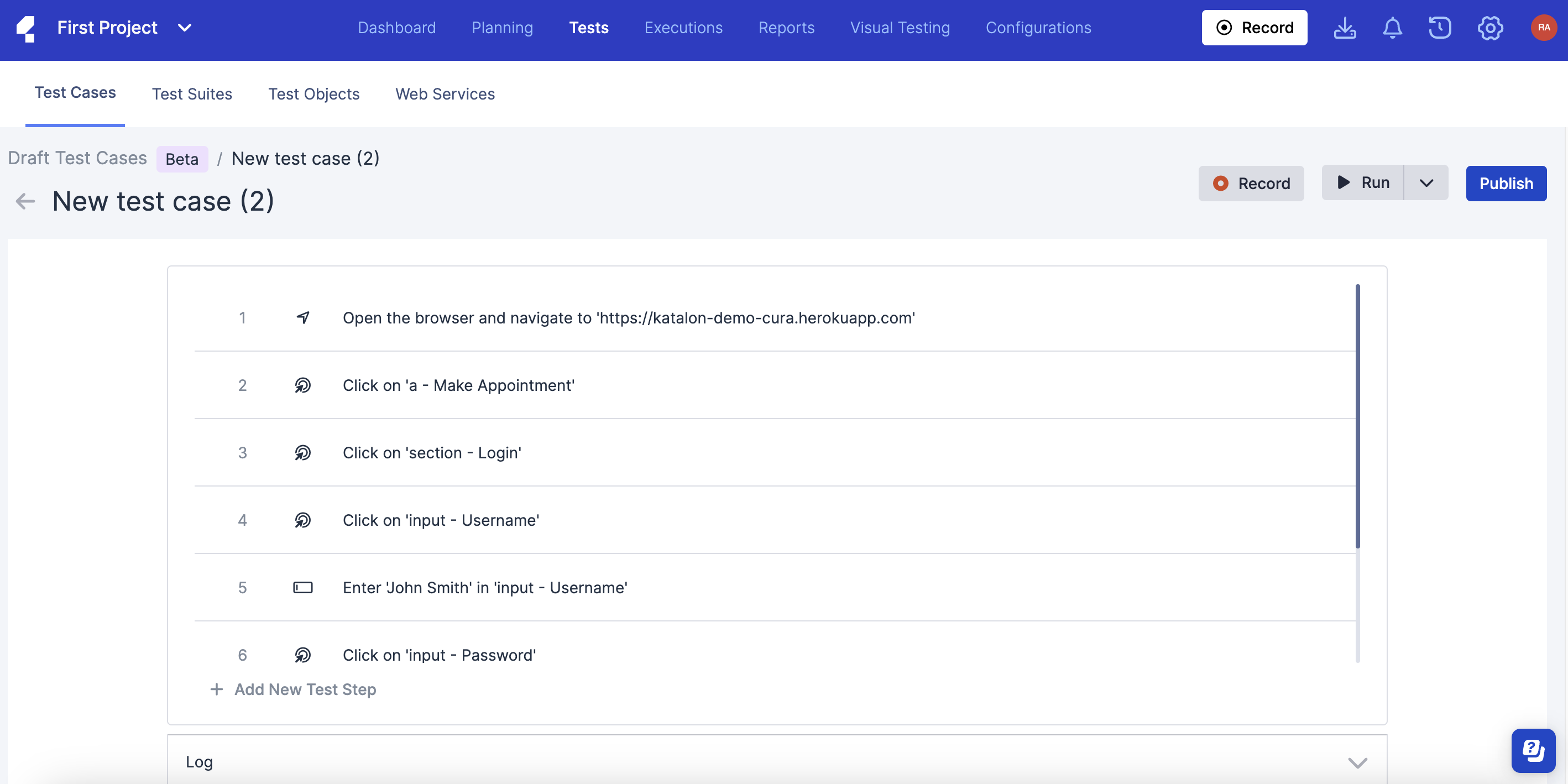
Task: Expand the project switcher dropdown
Action: tap(183, 27)
